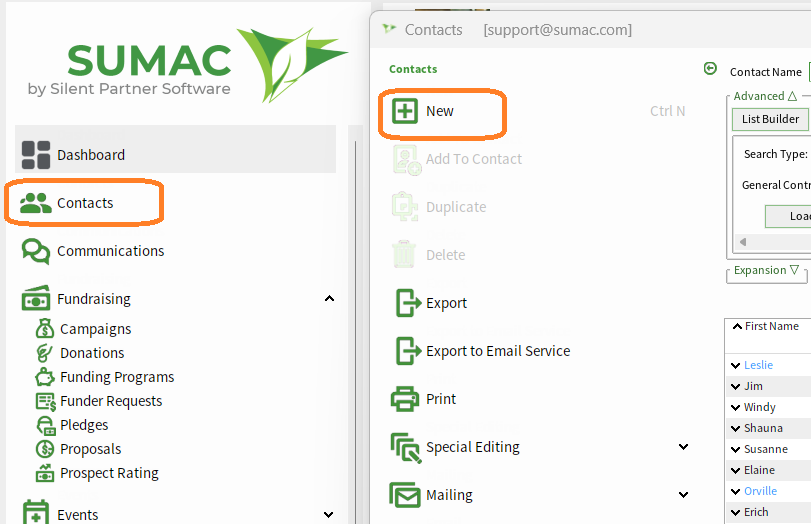The width and height of the screenshot is (811, 524).
Task: Click the Duplicate icon
Action: [x=405, y=207]
